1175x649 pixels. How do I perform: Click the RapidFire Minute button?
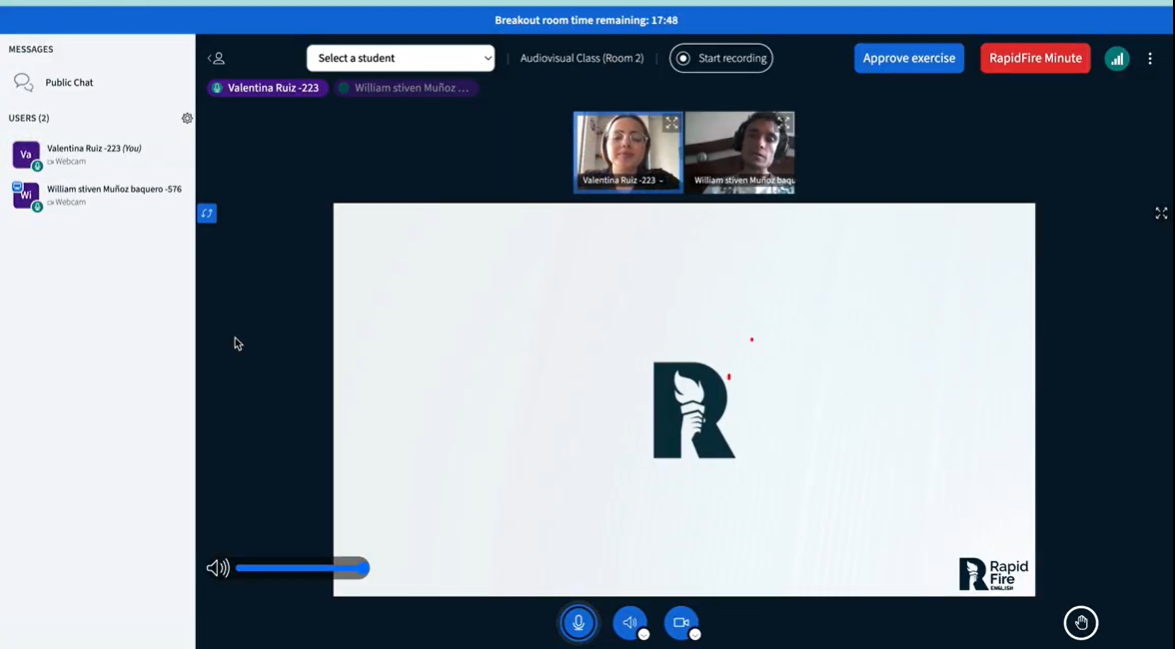click(1035, 58)
